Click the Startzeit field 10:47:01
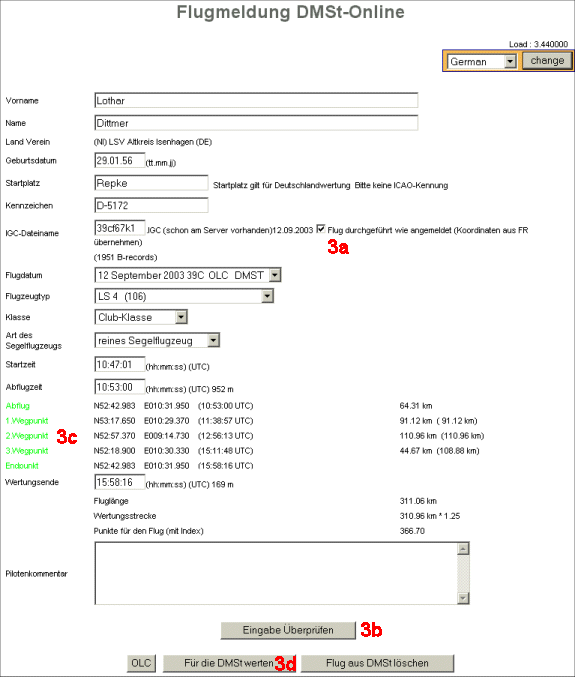The width and height of the screenshot is (575, 677). click(x=120, y=364)
